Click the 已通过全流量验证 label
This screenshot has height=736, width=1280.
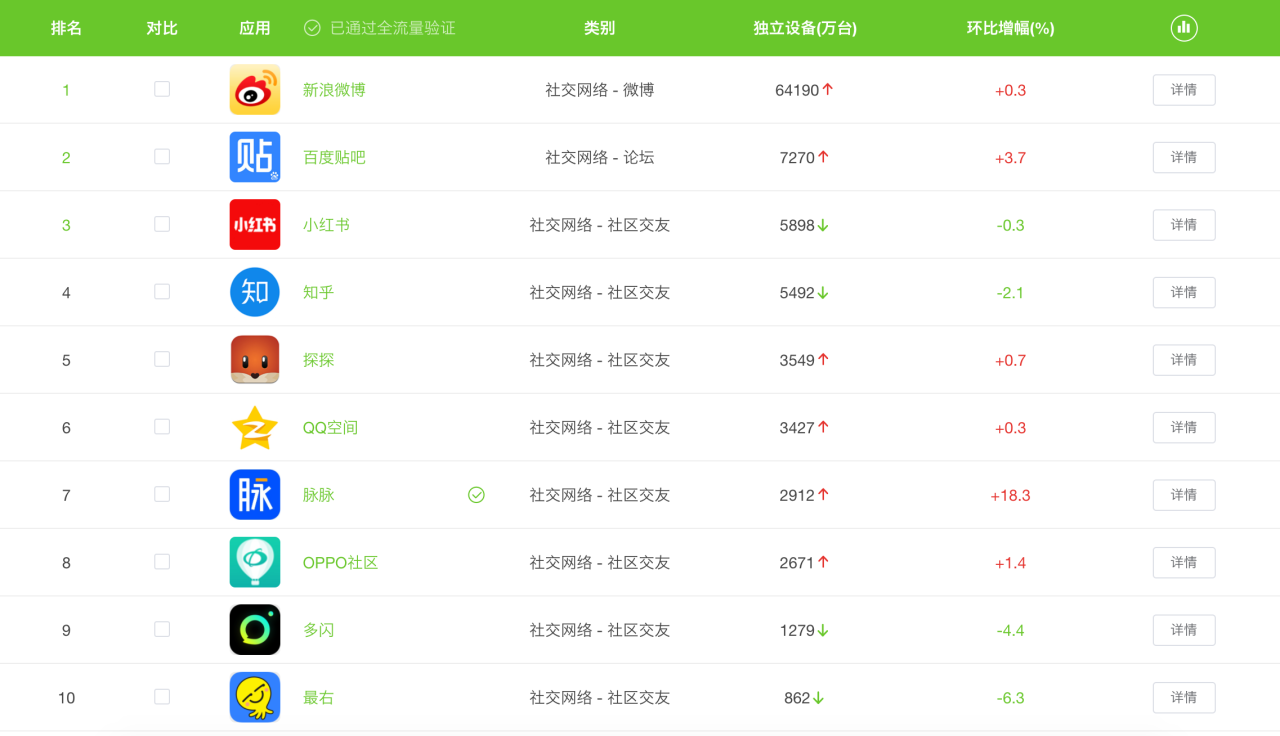[391, 28]
